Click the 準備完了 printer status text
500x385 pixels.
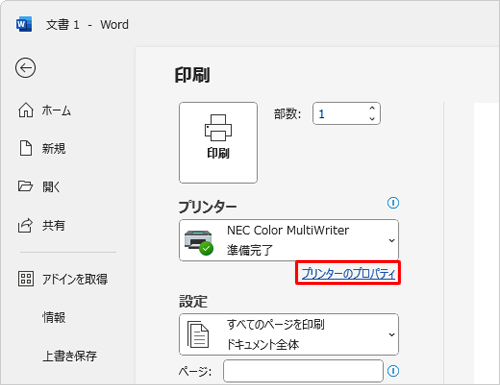coord(250,250)
